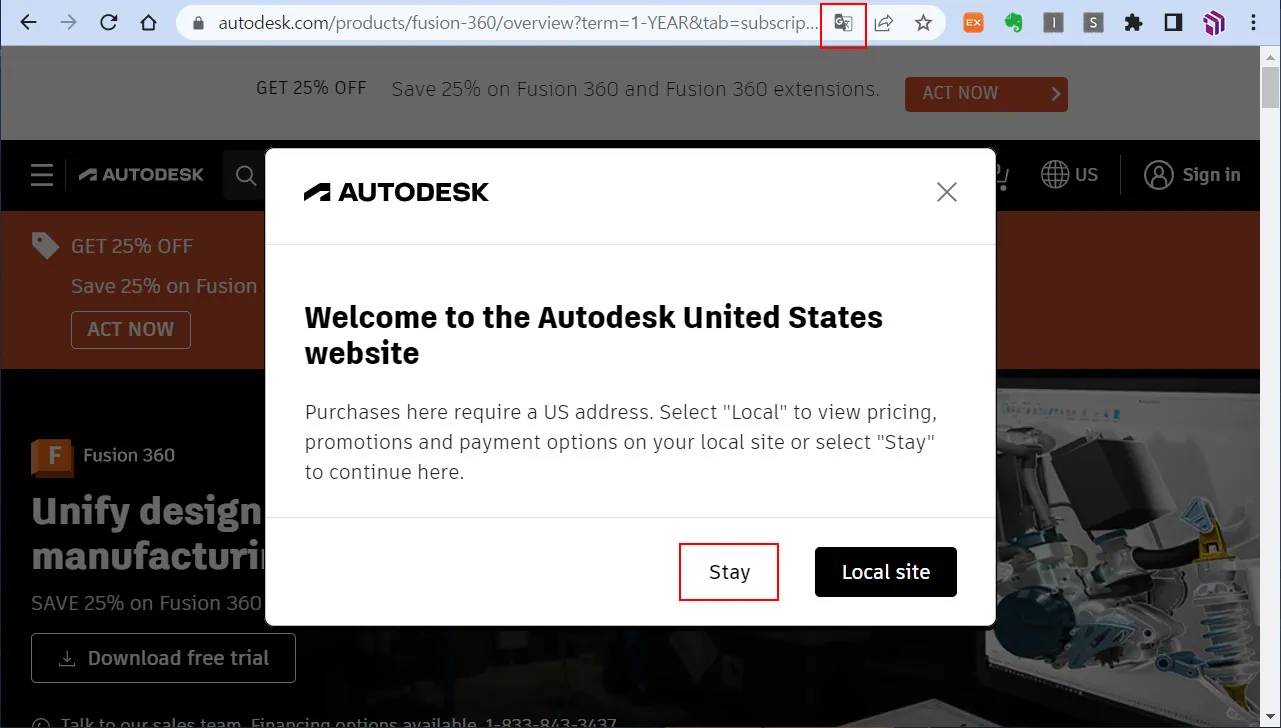Open the grey S extension icon

coord(1093,23)
